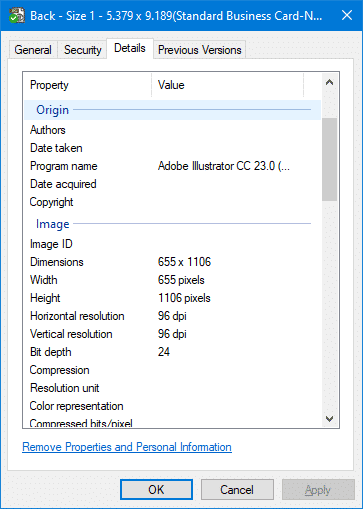Select the Image section header
The height and width of the screenshot is (509, 363).
click(x=172, y=224)
